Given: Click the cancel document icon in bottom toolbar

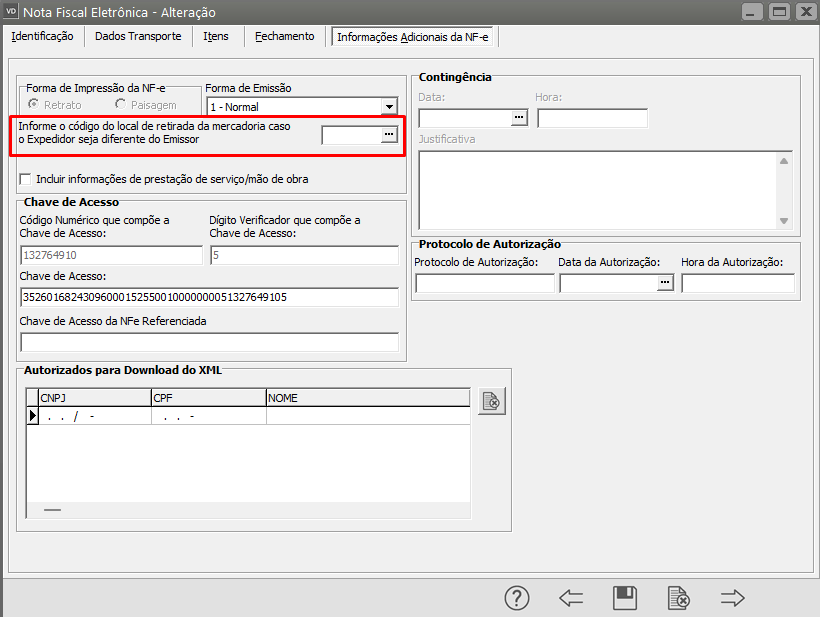Looking at the screenshot, I should (678, 598).
